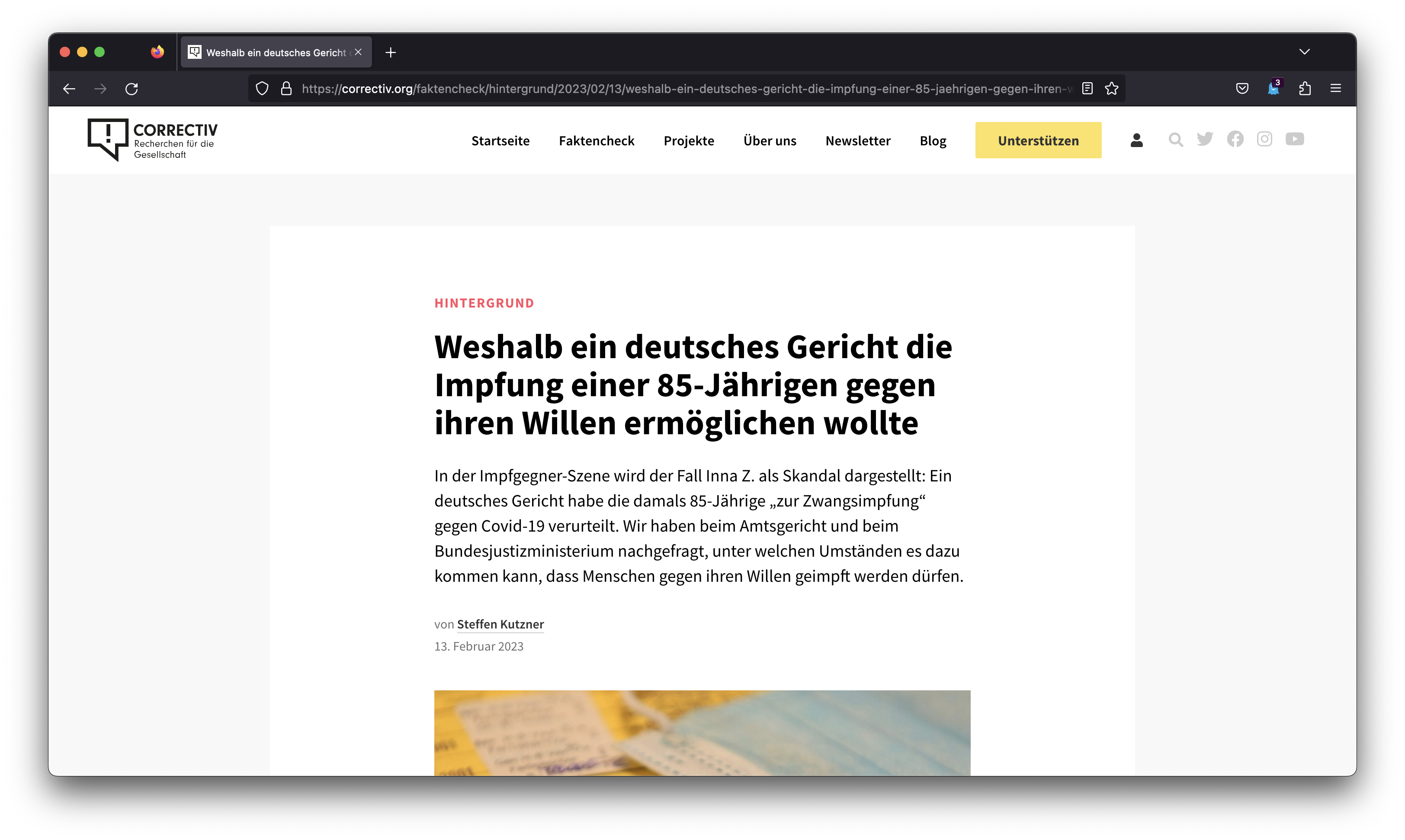This screenshot has height=840, width=1405.
Task: Open CORRECTIV's Twitter icon
Action: tap(1205, 139)
